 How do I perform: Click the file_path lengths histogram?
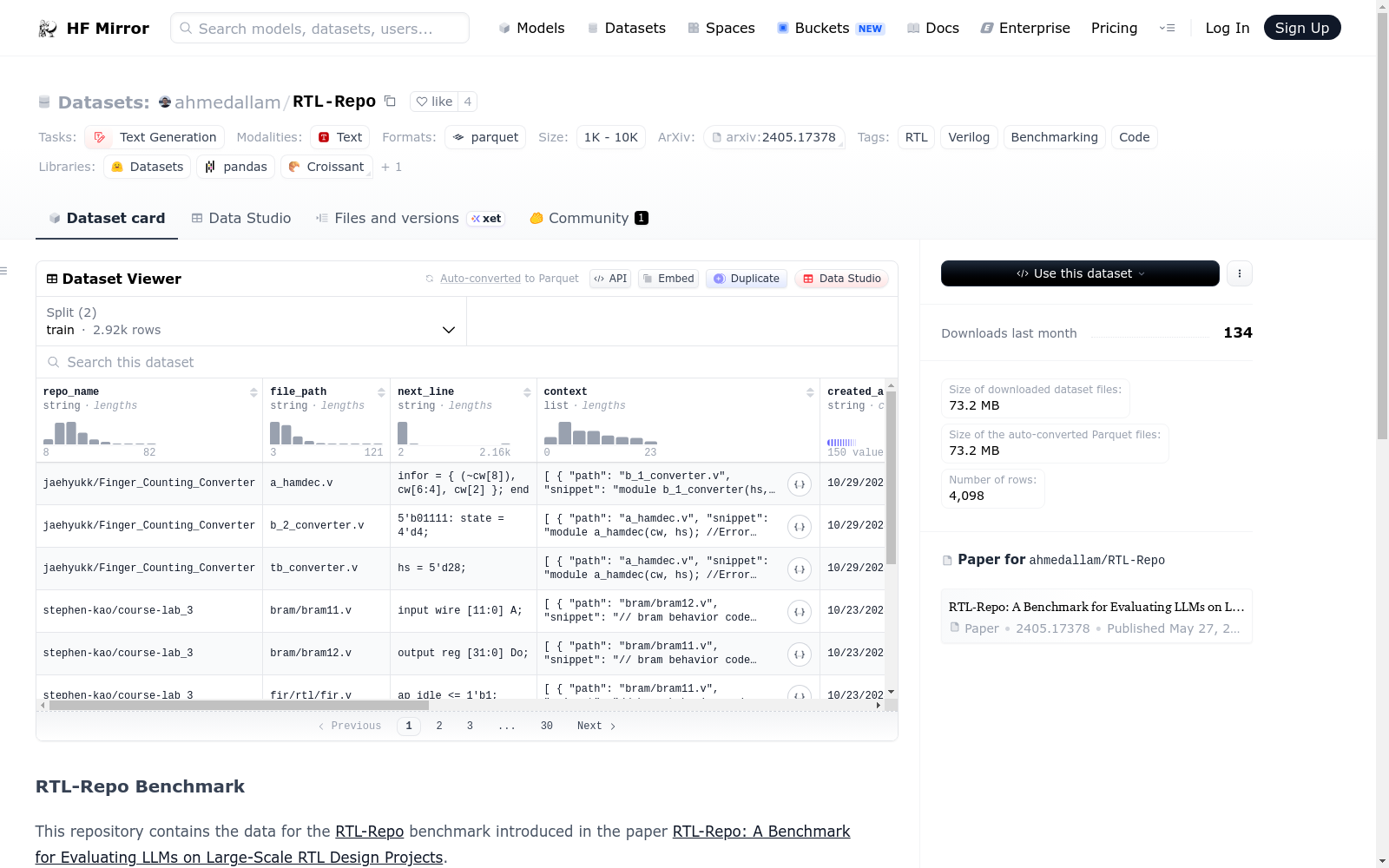point(326,432)
